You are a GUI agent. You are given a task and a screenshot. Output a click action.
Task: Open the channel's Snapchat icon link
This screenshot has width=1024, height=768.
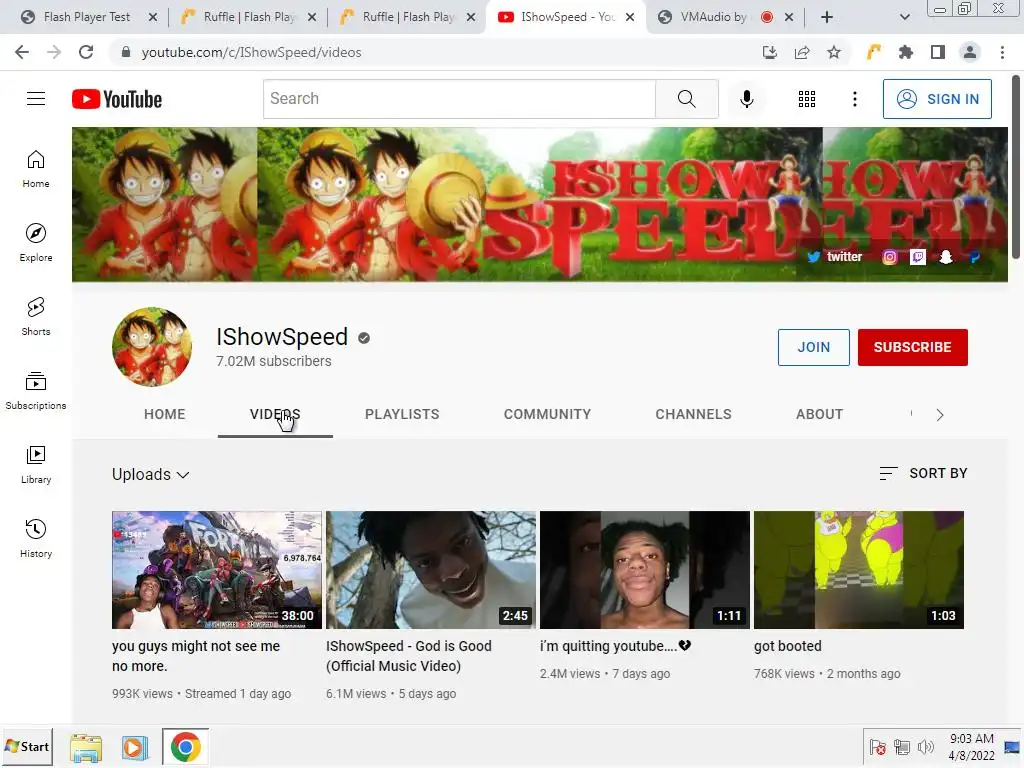point(946,257)
